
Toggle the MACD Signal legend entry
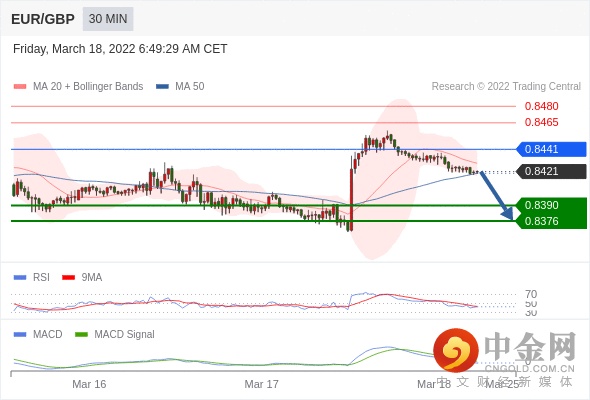[x=115, y=335]
